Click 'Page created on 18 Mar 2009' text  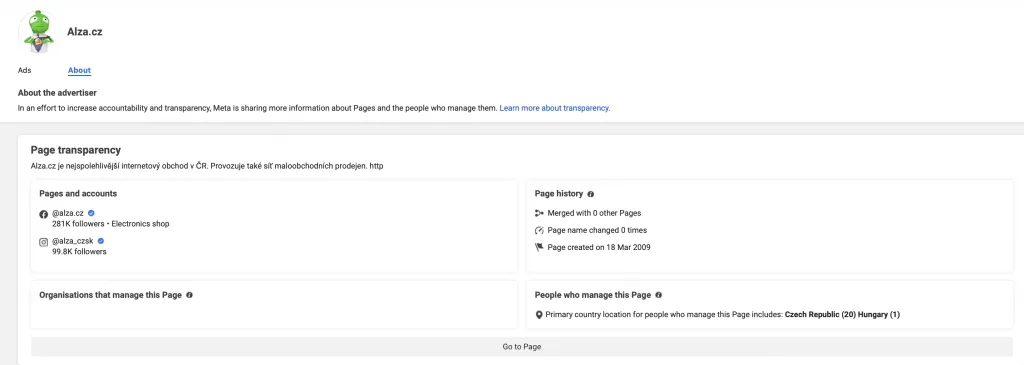coord(599,247)
